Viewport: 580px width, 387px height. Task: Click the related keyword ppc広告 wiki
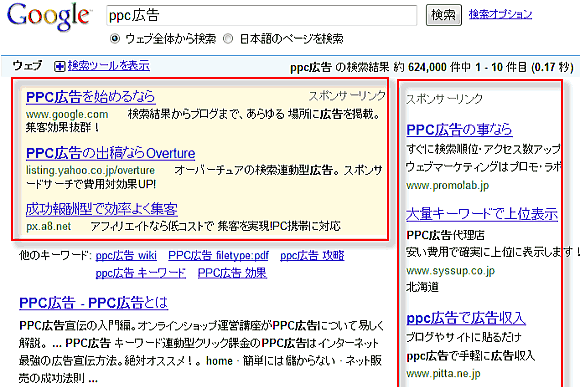[126, 255]
